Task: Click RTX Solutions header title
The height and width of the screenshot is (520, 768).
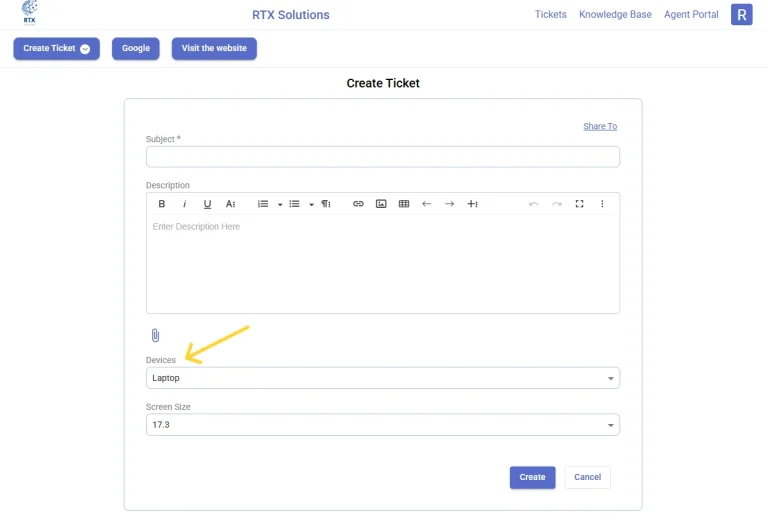Action: tap(291, 15)
